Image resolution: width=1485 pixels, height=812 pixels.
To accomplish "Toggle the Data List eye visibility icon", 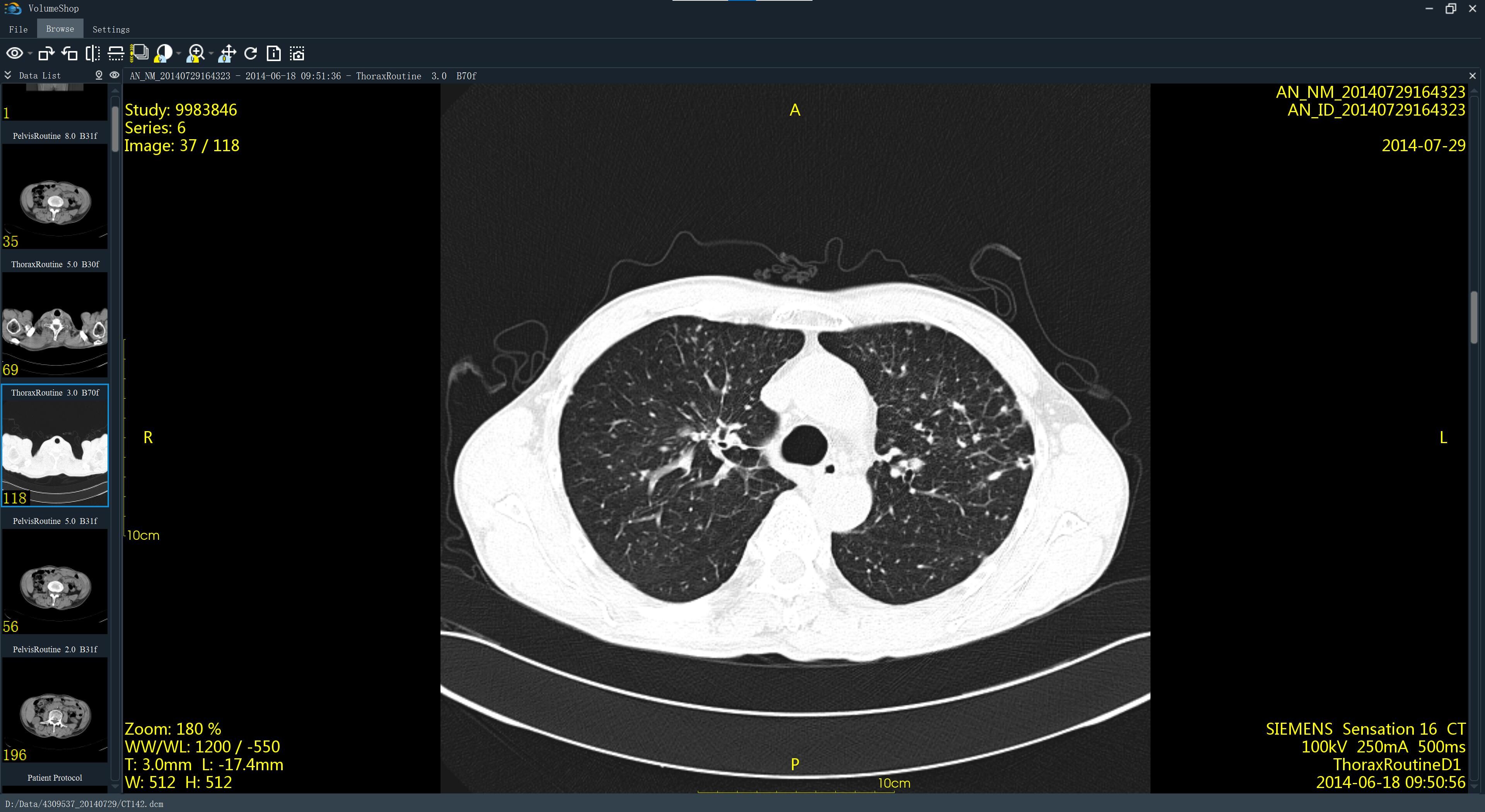I will tap(114, 75).
